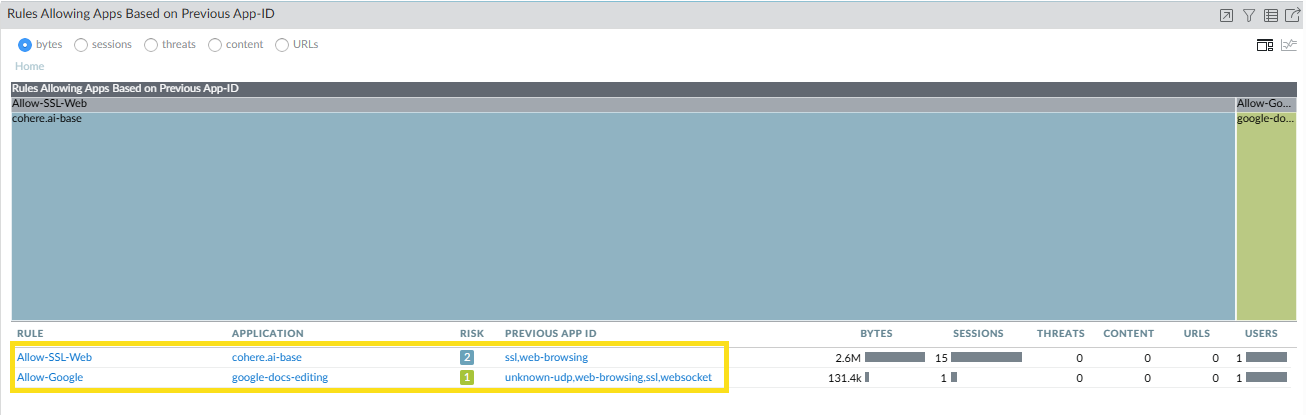This screenshot has height=415, width=1306.
Task: Click the table list view icon
Action: [1271, 15]
